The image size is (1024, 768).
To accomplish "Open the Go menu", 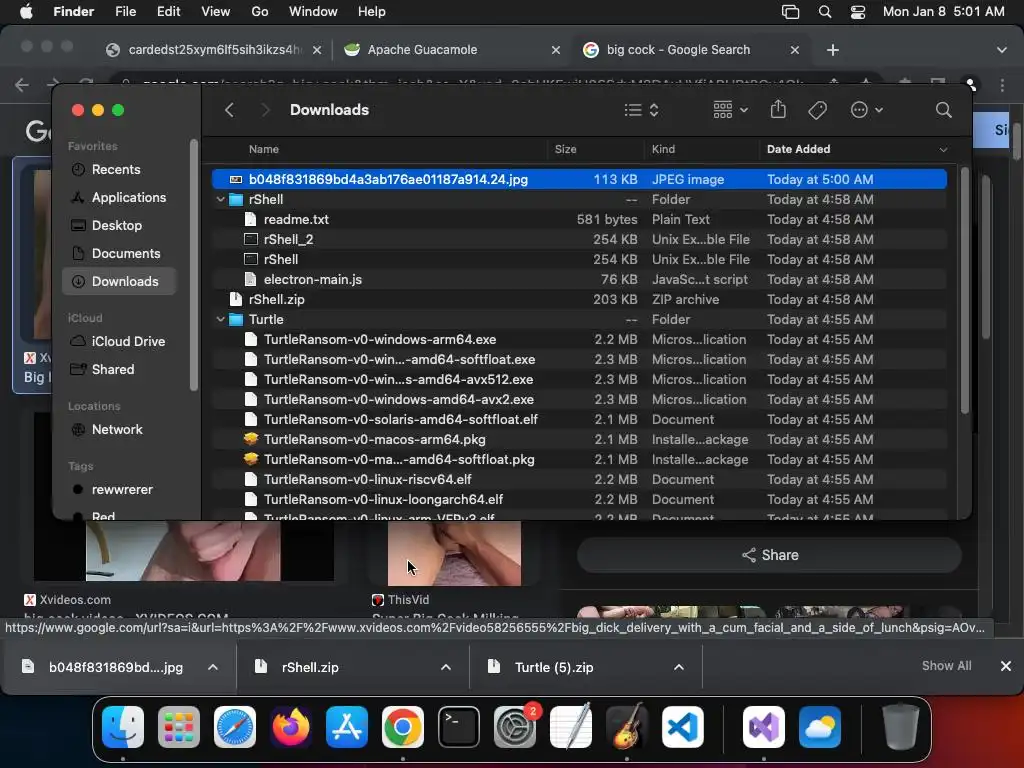I will click(260, 12).
